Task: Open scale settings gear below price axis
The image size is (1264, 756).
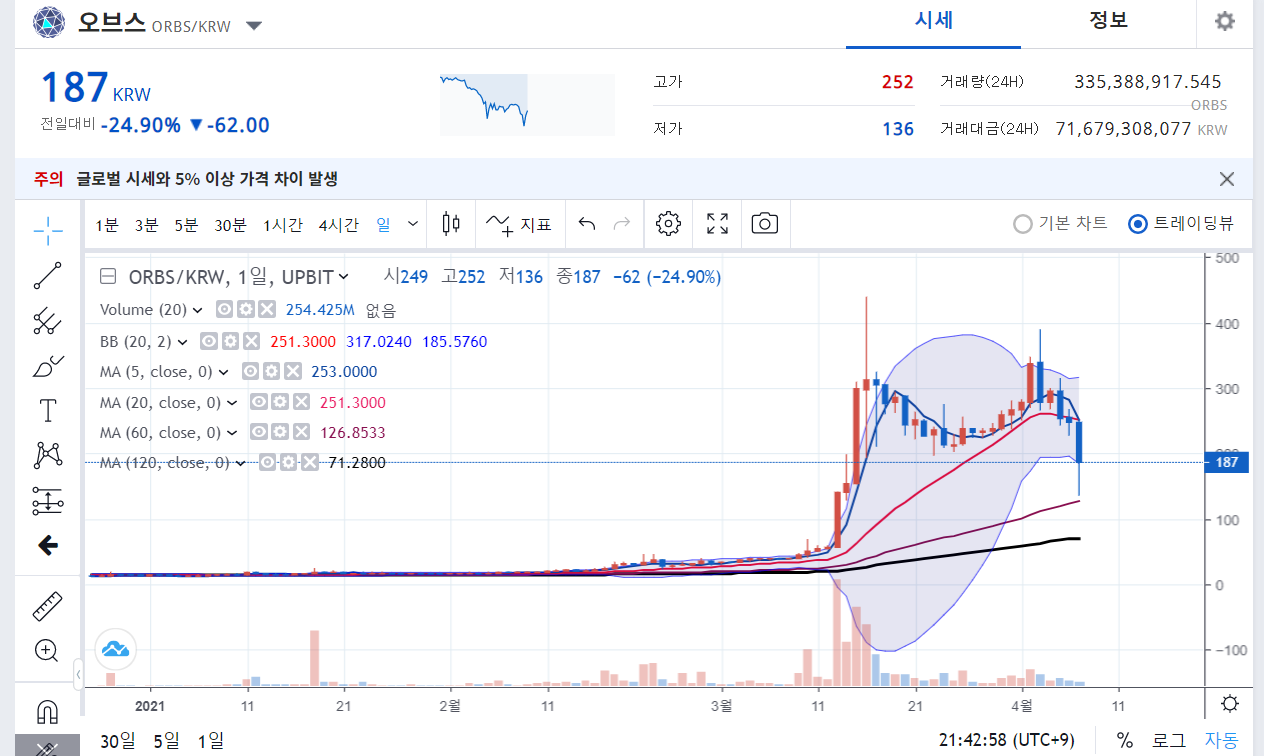Action: point(1231,704)
